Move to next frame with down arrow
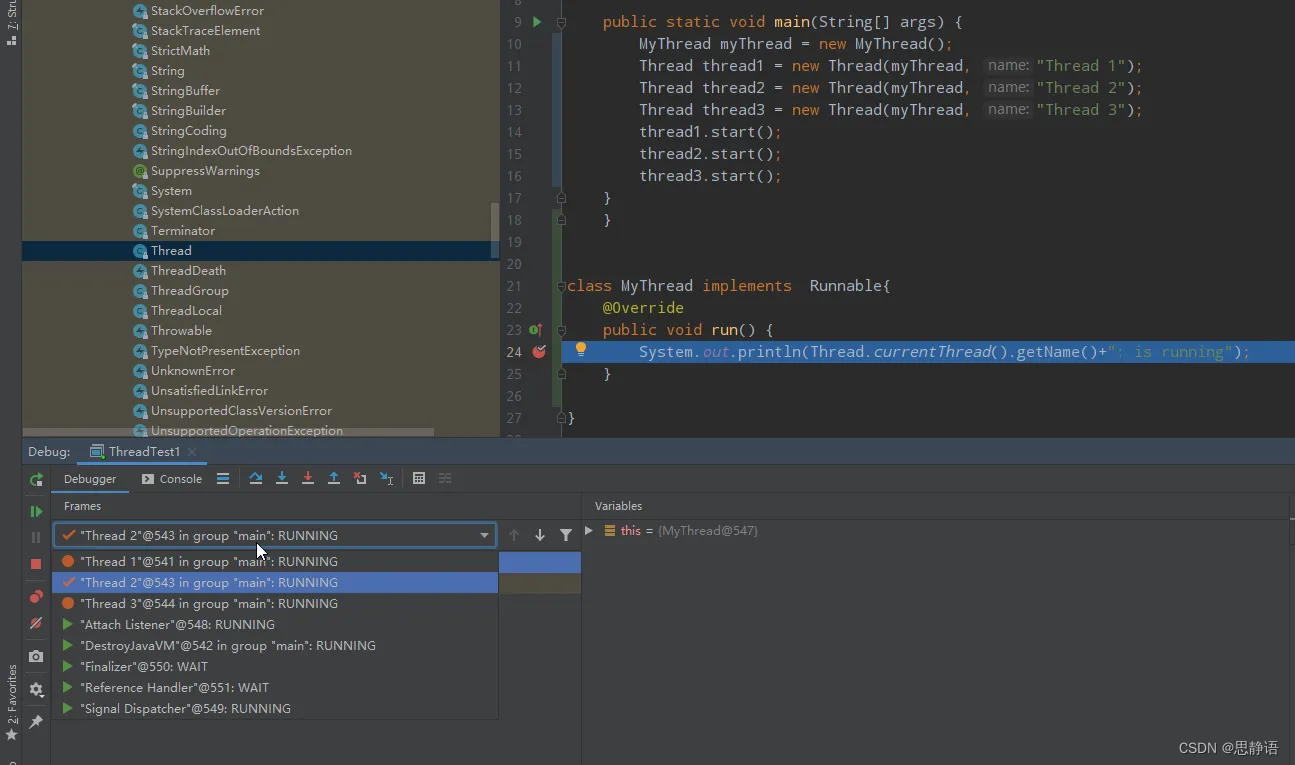 click(540, 535)
